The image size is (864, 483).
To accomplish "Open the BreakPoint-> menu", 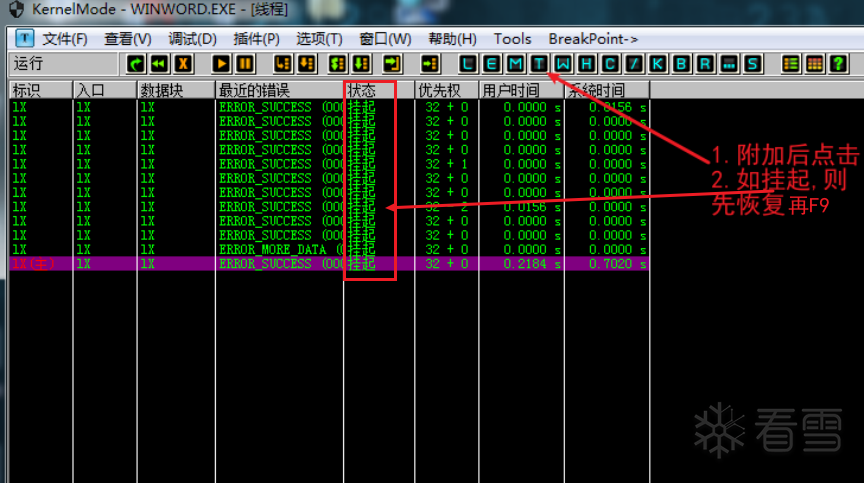I will point(593,39).
